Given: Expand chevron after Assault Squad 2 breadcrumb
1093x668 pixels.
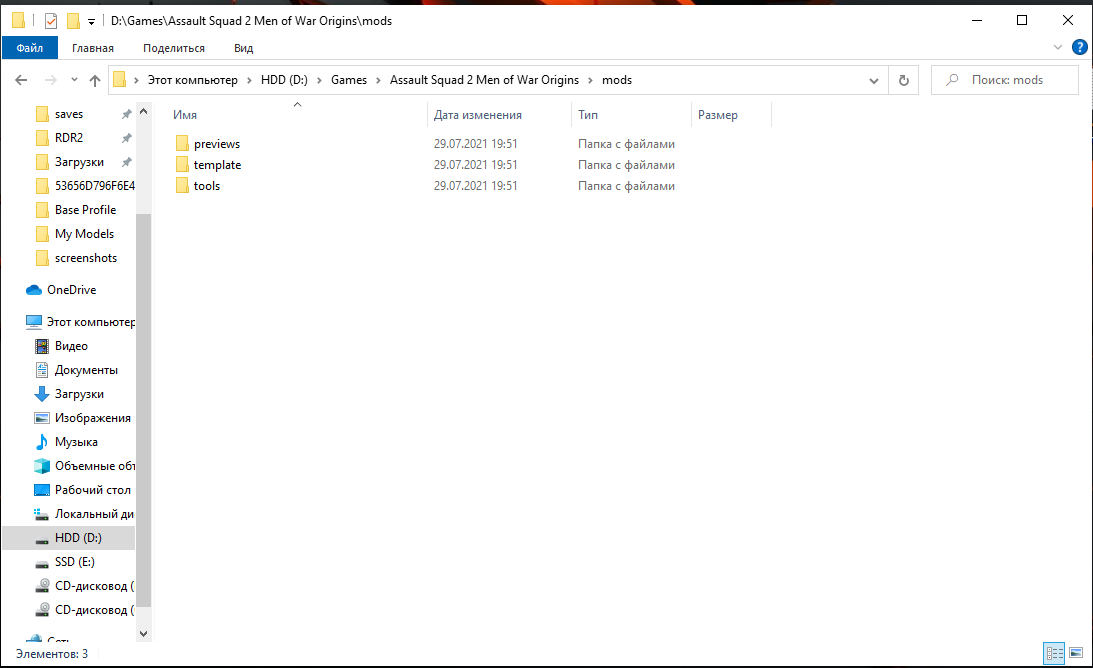Looking at the screenshot, I should 590,80.
